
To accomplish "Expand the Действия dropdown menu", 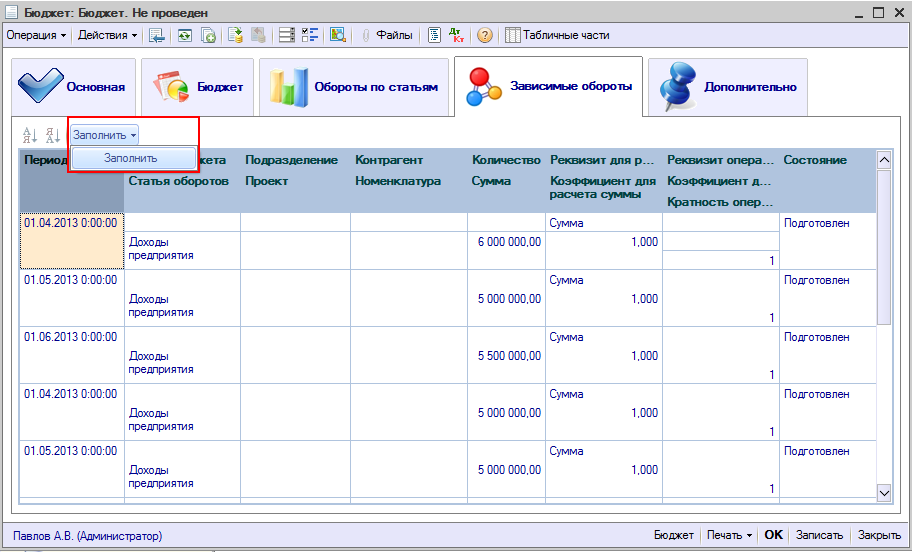I will pyautogui.click(x=108, y=35).
